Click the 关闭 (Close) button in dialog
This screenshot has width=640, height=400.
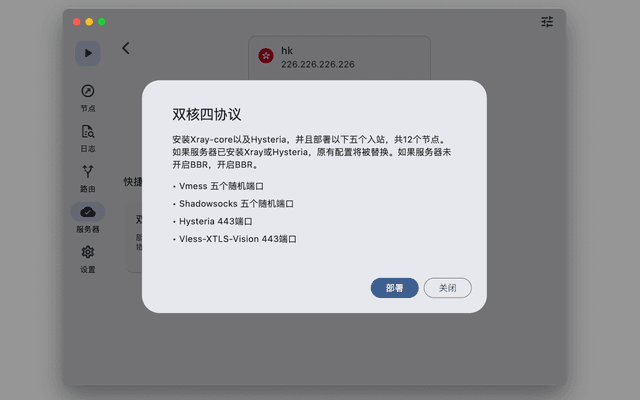447,288
